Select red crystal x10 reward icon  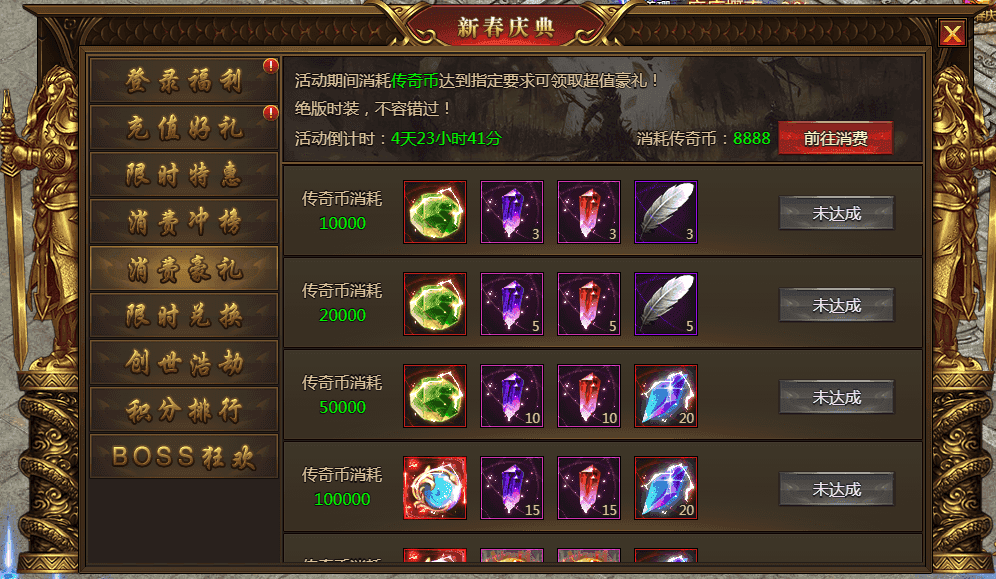click(x=589, y=396)
